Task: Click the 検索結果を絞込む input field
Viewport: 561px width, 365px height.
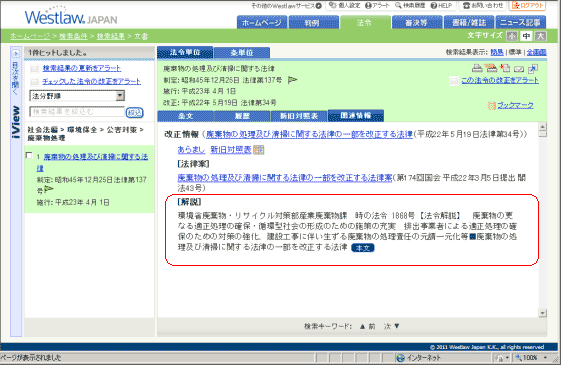Action: click(77, 112)
